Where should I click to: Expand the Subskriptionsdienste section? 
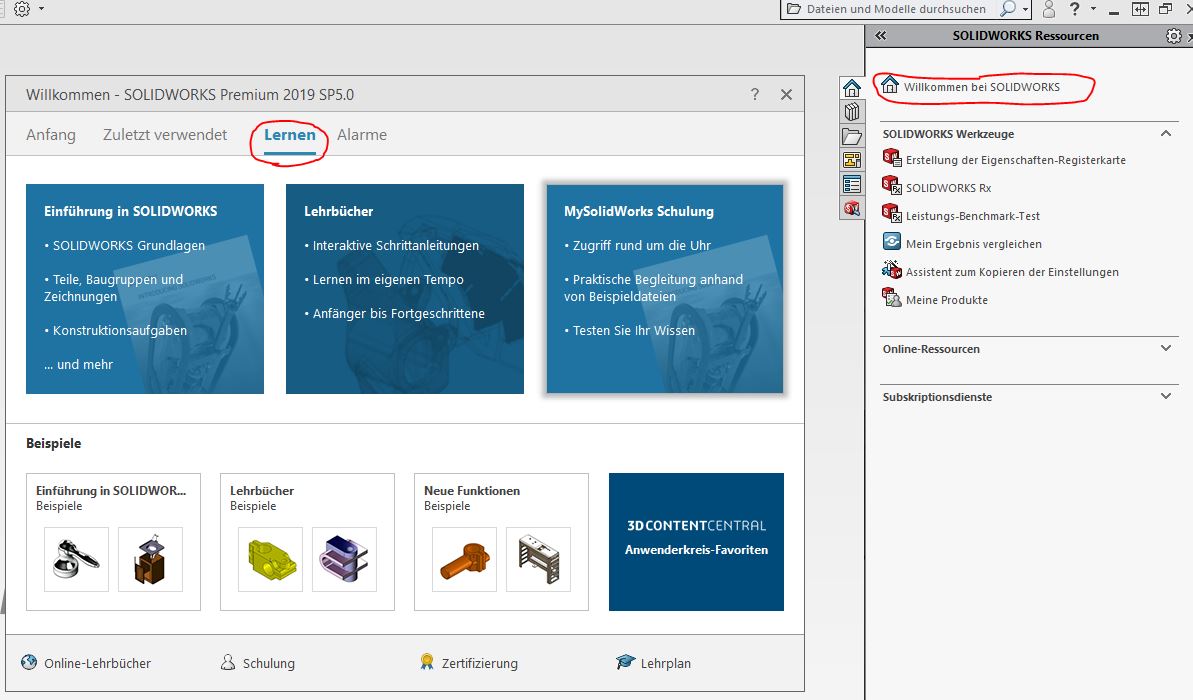point(1166,396)
